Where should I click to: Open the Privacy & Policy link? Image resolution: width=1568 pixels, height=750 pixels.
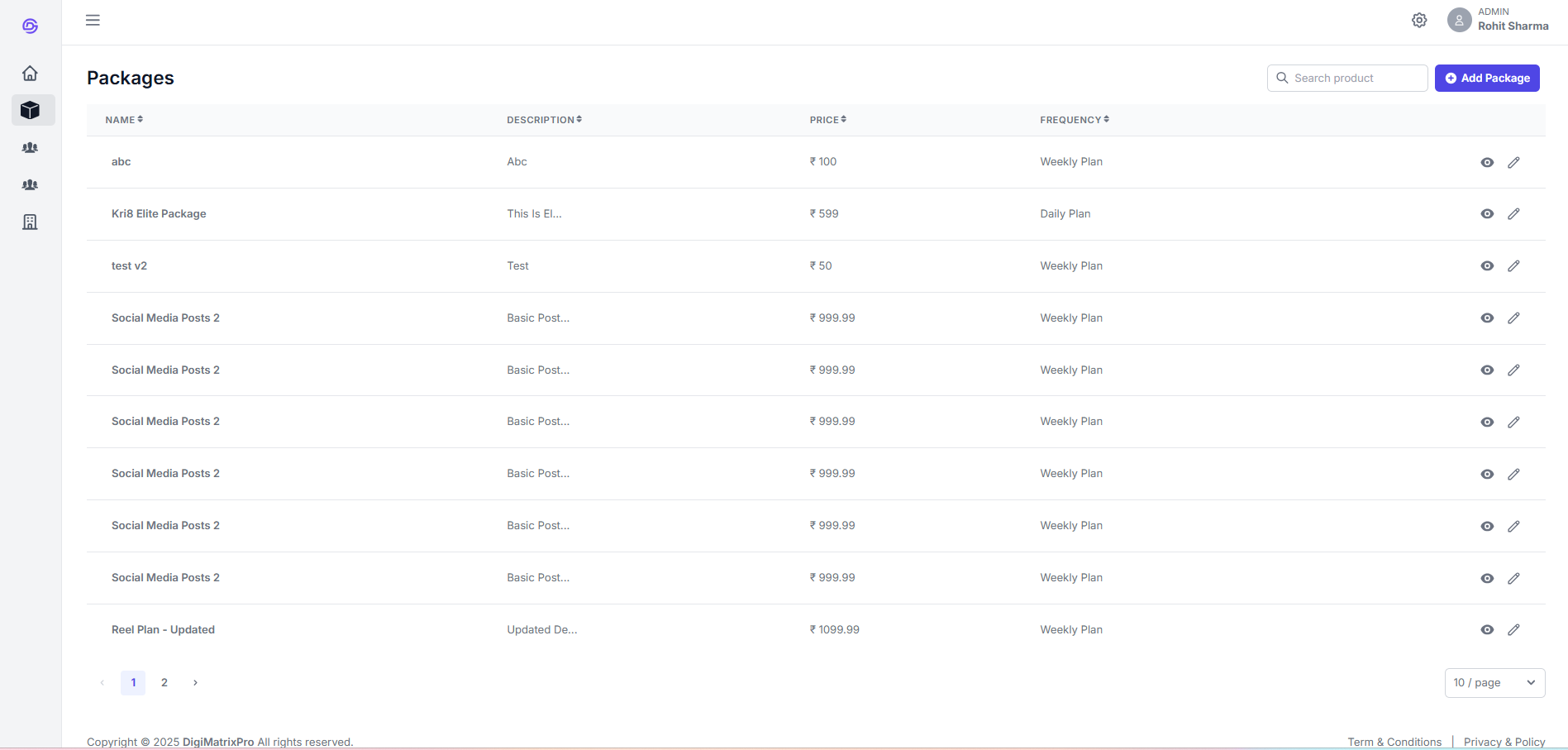tap(1504, 742)
